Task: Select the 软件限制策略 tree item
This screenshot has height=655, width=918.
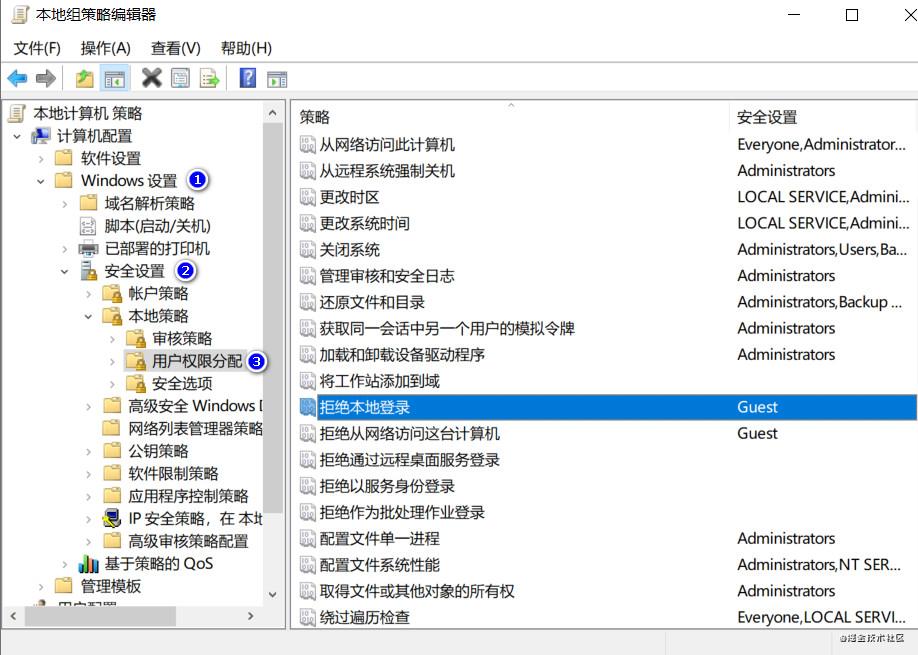Action: click(173, 474)
